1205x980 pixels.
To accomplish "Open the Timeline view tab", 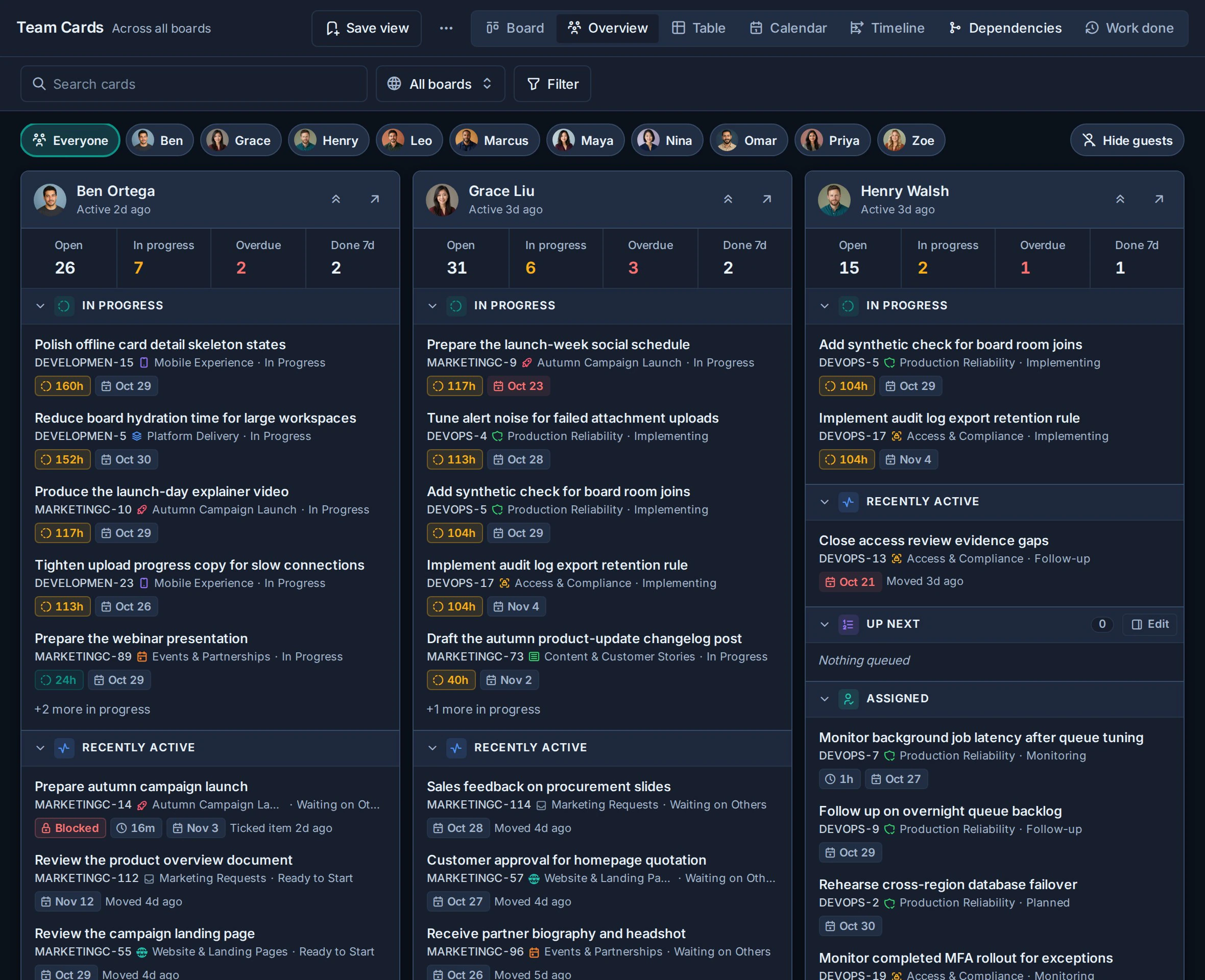I will (x=887, y=28).
